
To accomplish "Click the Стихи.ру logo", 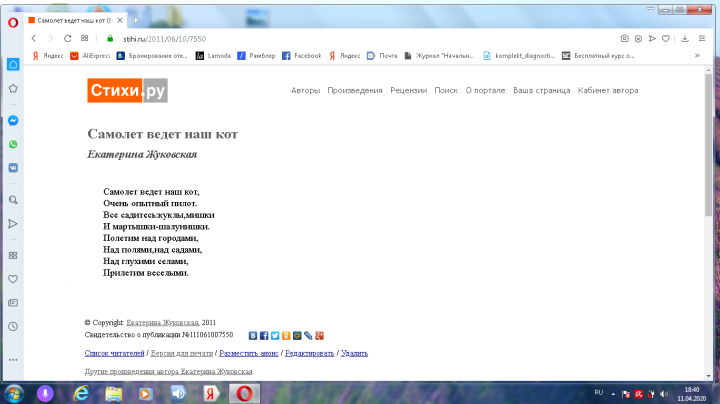I will [x=128, y=90].
